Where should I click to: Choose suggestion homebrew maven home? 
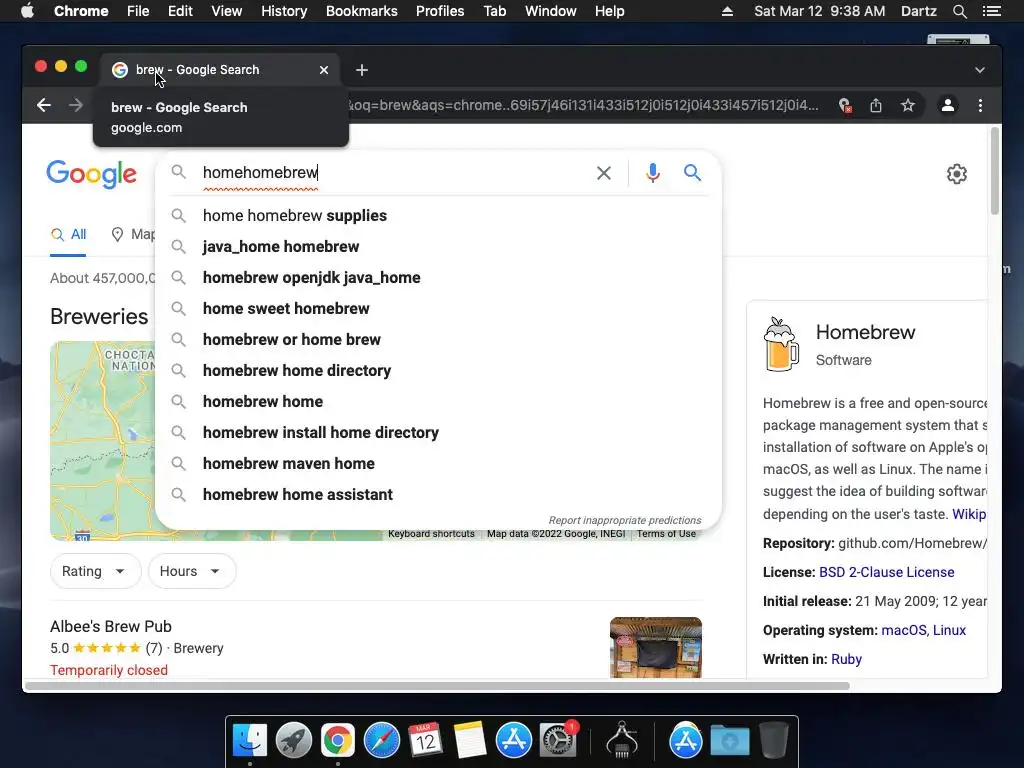click(439, 464)
